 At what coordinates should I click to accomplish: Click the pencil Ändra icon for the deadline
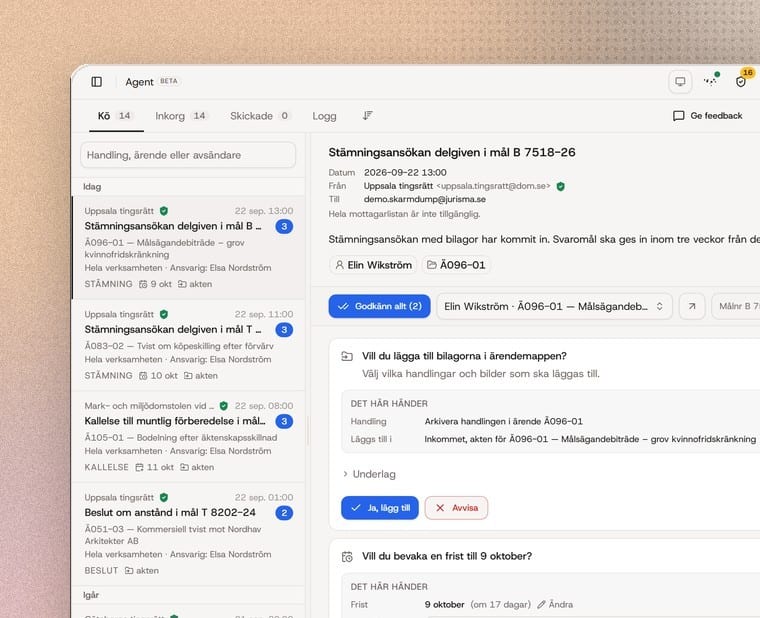click(x=541, y=604)
